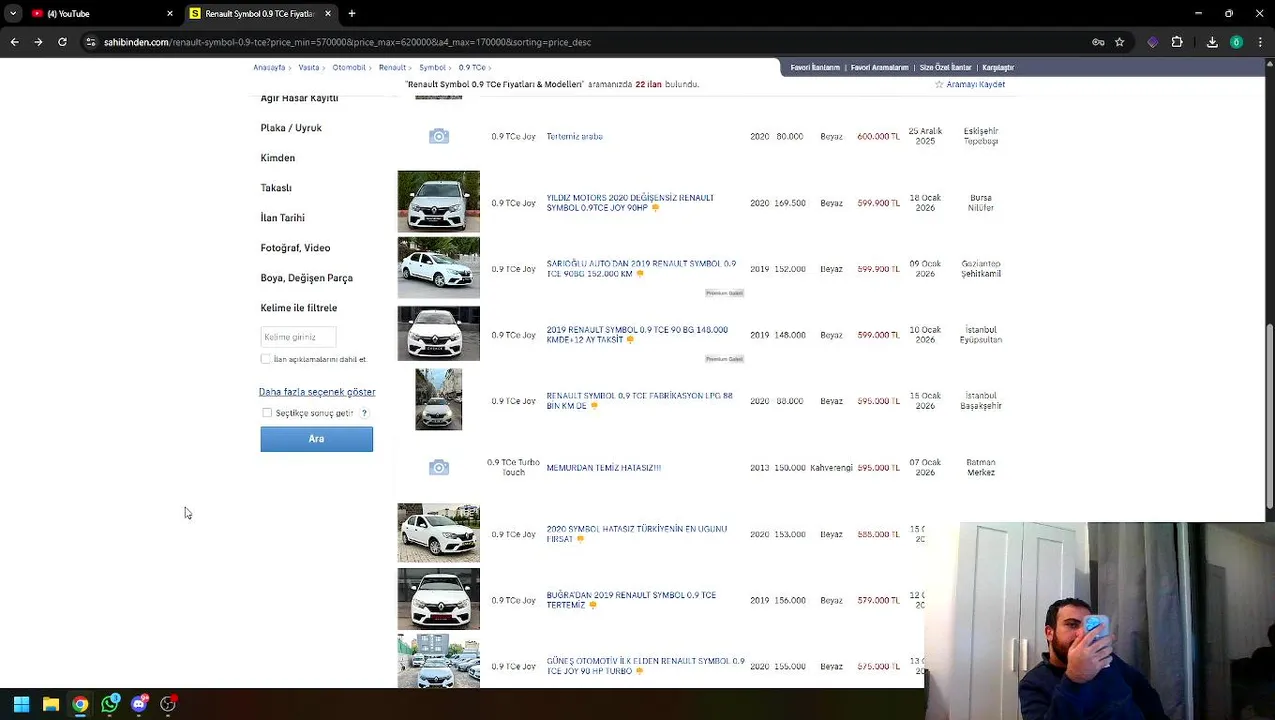The image size is (1275, 720).
Task: Open the FABRİKASYON LPG listing thumbnail
Action: 438,399
